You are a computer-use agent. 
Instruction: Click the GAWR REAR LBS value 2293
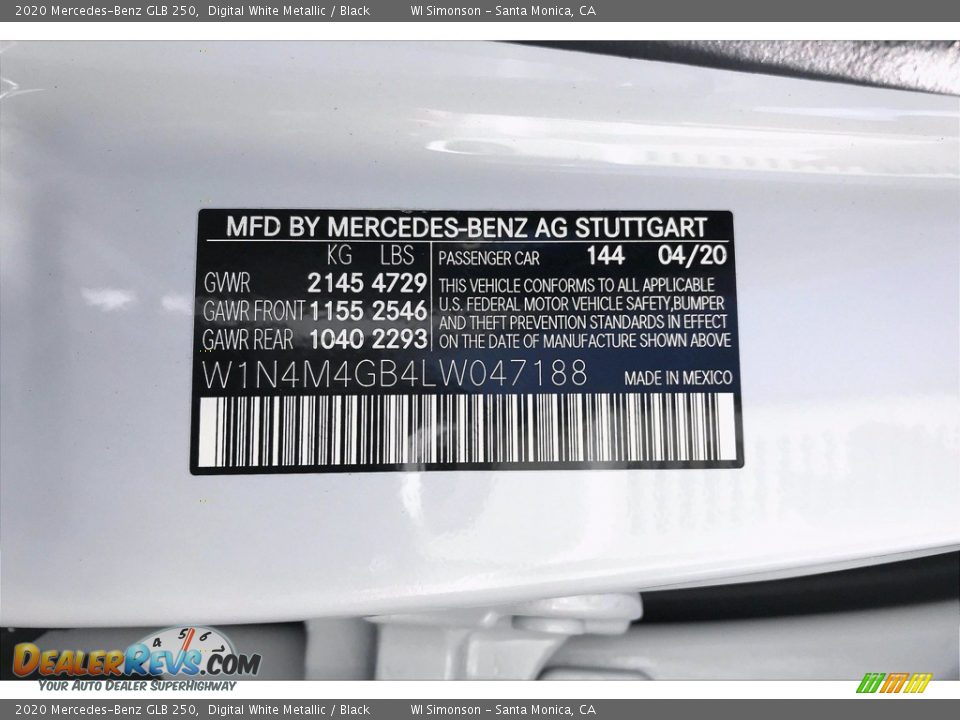(399, 339)
